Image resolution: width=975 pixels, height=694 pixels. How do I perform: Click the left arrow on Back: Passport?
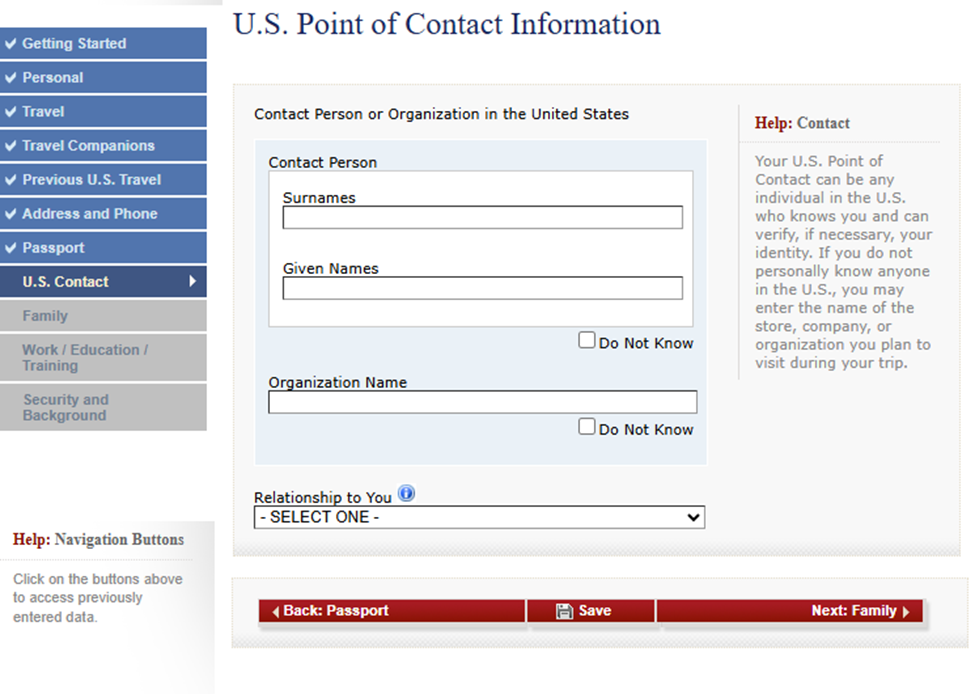tap(276, 612)
